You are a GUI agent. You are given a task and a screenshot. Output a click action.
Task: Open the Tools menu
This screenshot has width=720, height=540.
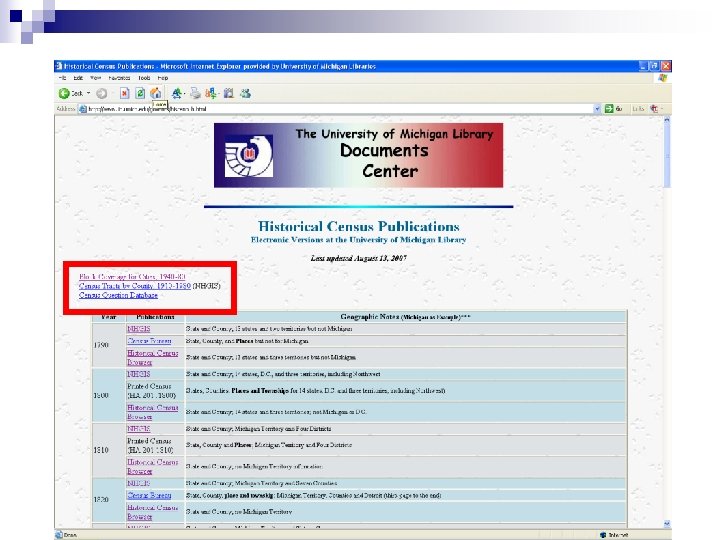[144, 78]
